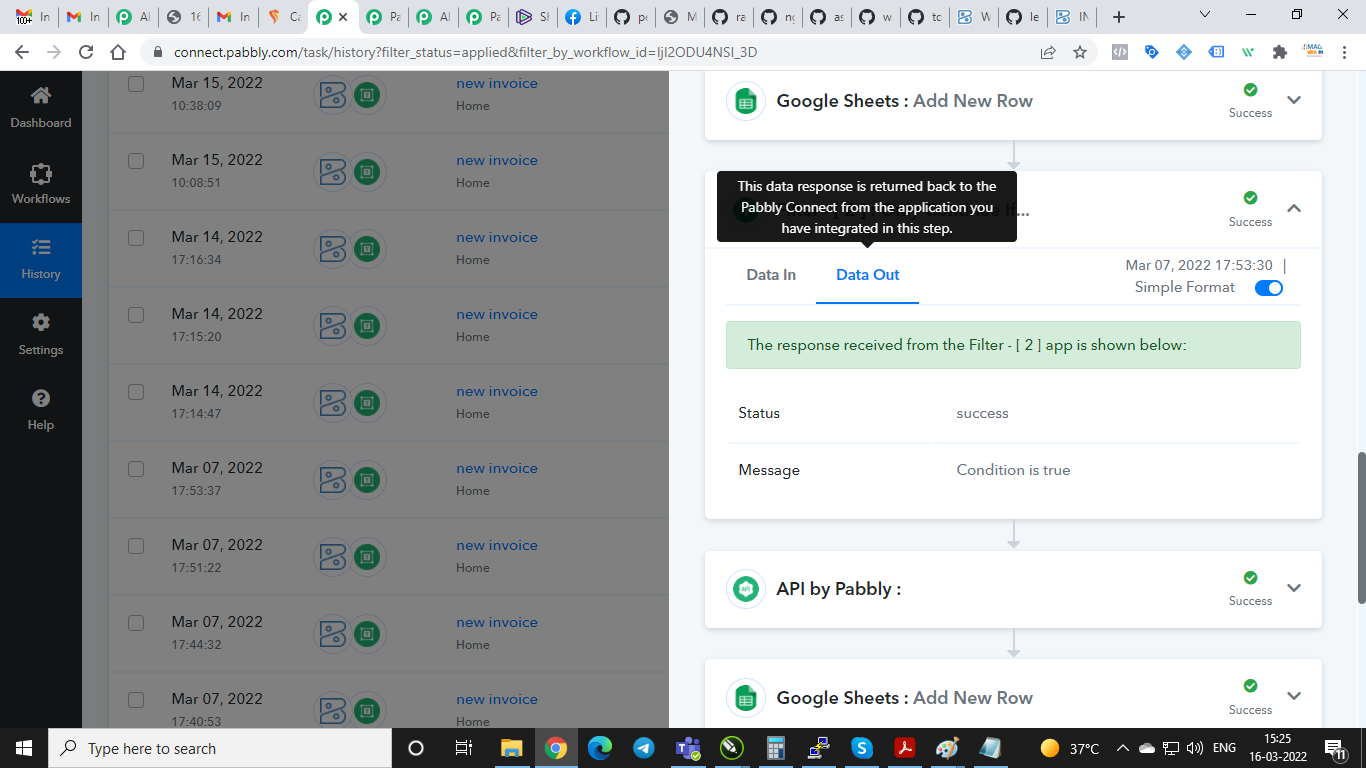Open the Windows Start menu
Image resolution: width=1366 pixels, height=768 pixels.
point(24,748)
